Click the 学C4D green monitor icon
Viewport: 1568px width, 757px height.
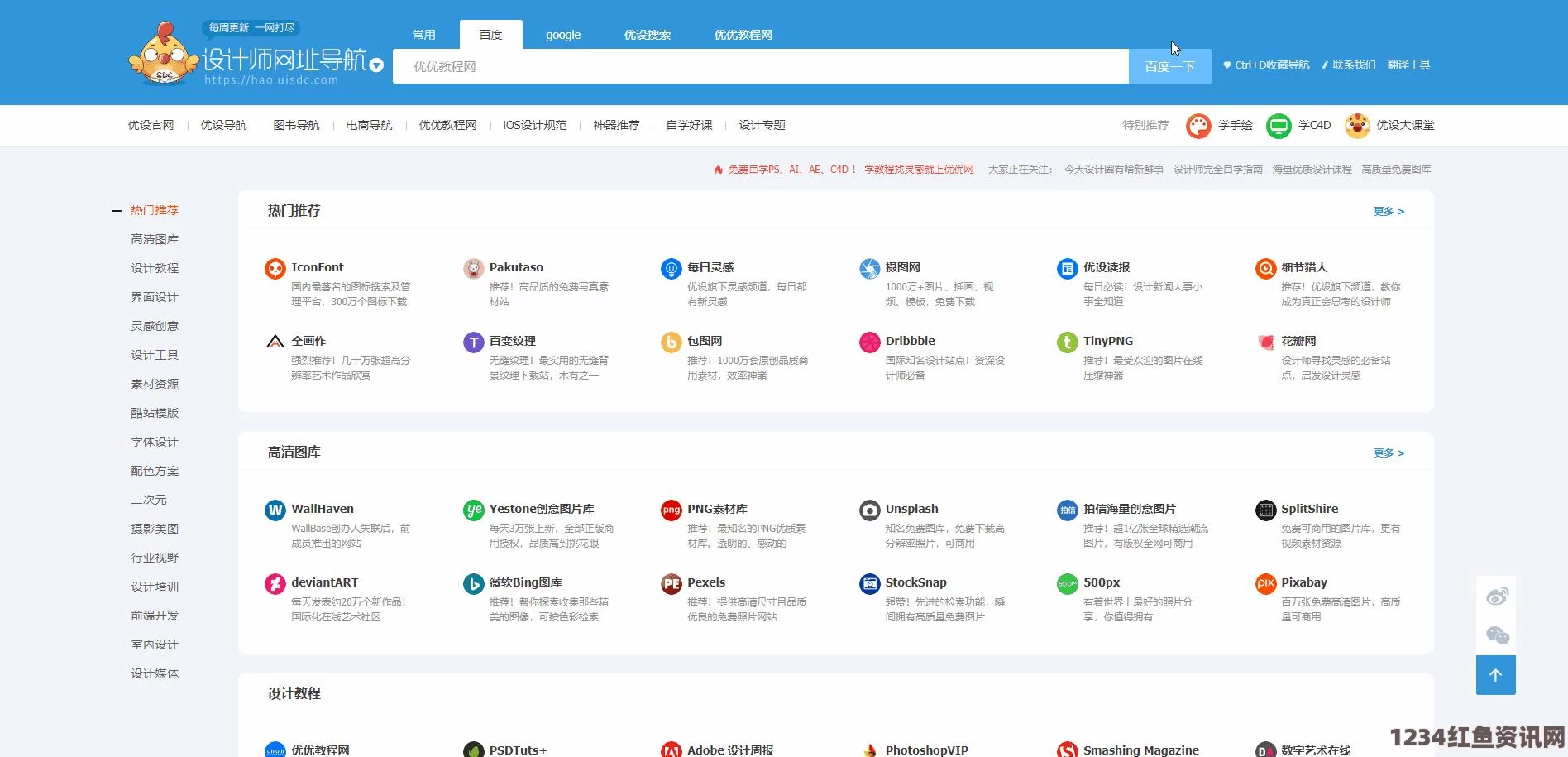1279,126
